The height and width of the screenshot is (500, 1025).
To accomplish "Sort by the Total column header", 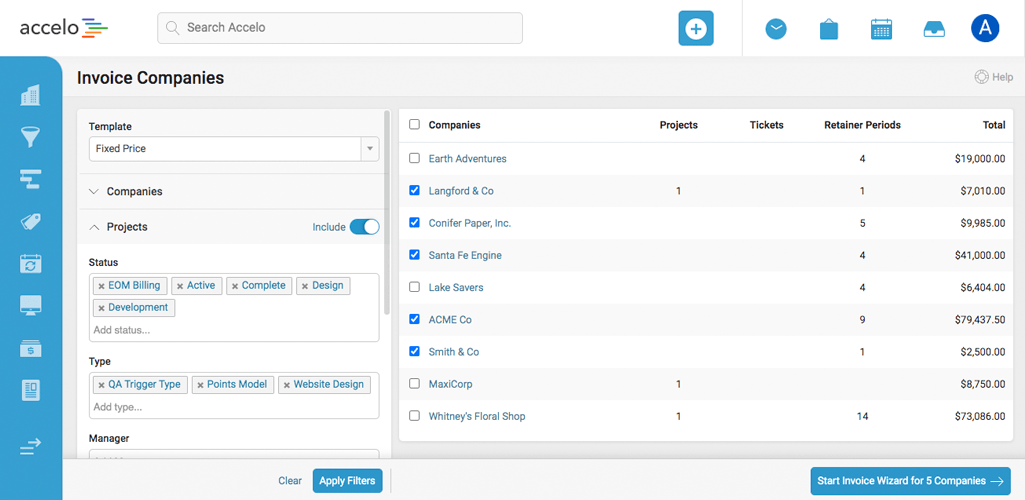I will (x=993, y=125).
